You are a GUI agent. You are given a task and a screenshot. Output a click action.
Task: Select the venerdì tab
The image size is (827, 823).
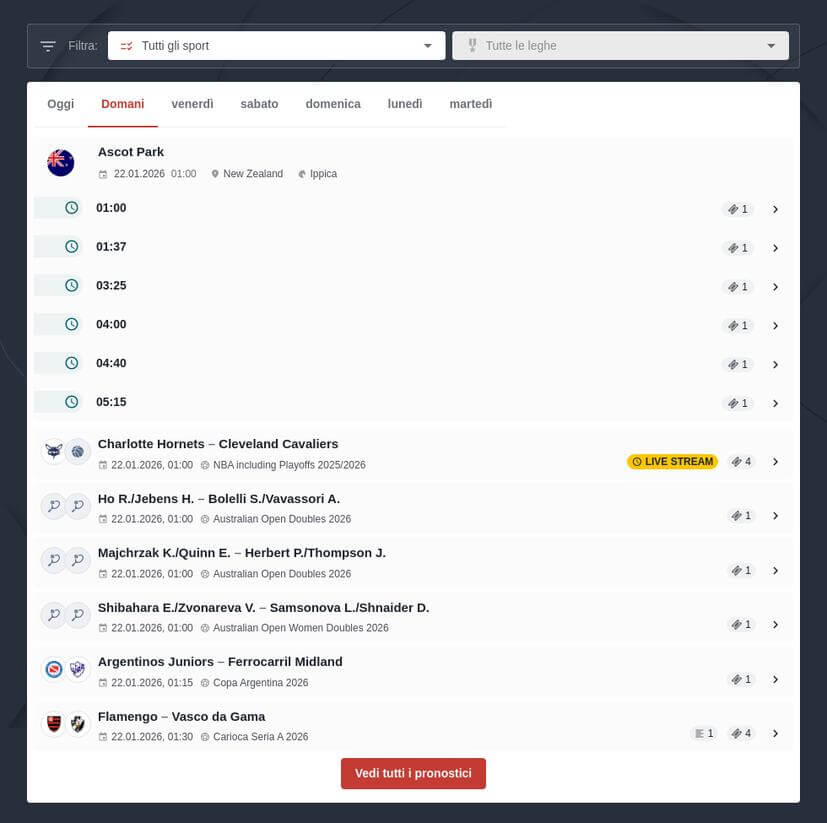point(192,104)
